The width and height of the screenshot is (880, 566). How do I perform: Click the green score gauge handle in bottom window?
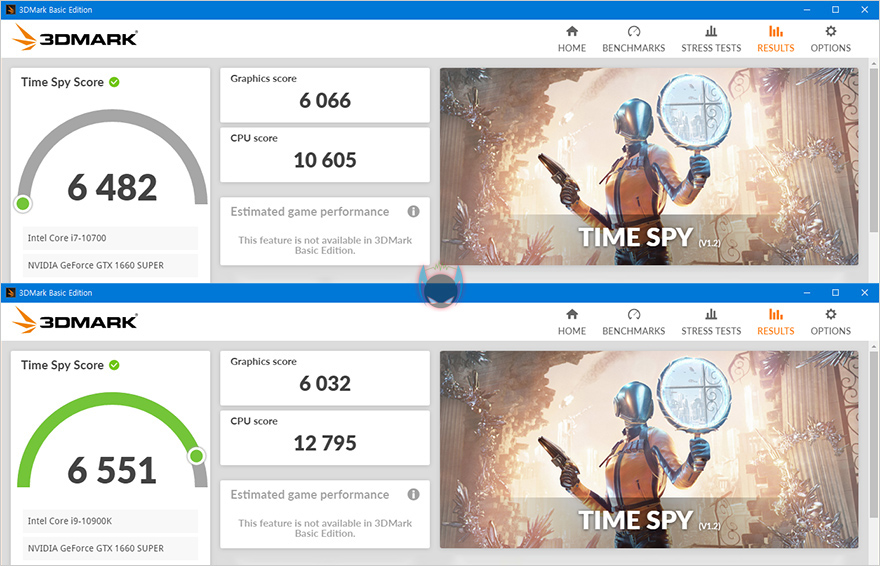pyautogui.click(x=196, y=455)
